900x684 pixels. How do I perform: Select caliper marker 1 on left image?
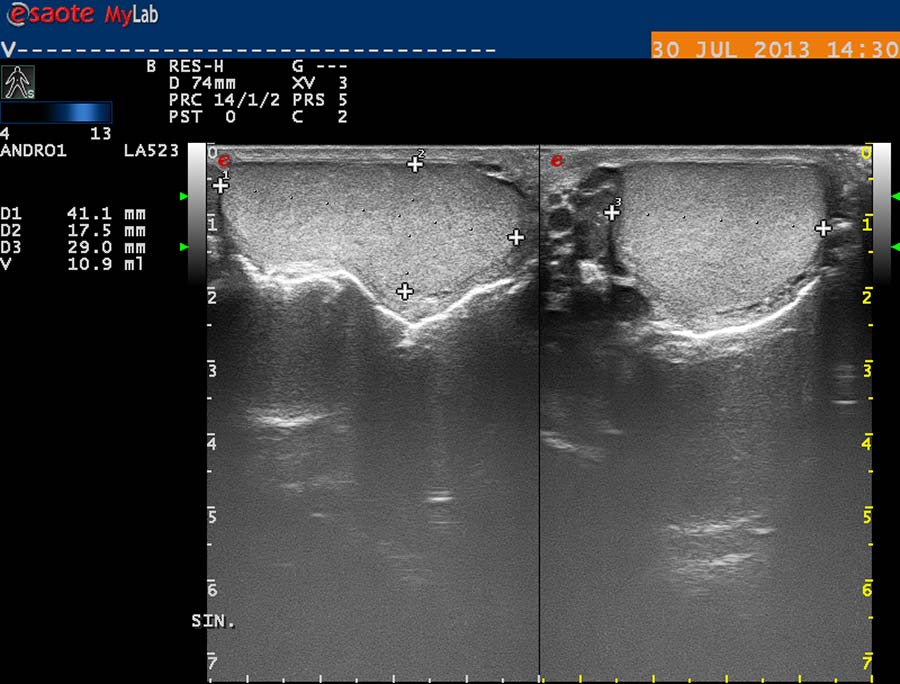[x=221, y=185]
